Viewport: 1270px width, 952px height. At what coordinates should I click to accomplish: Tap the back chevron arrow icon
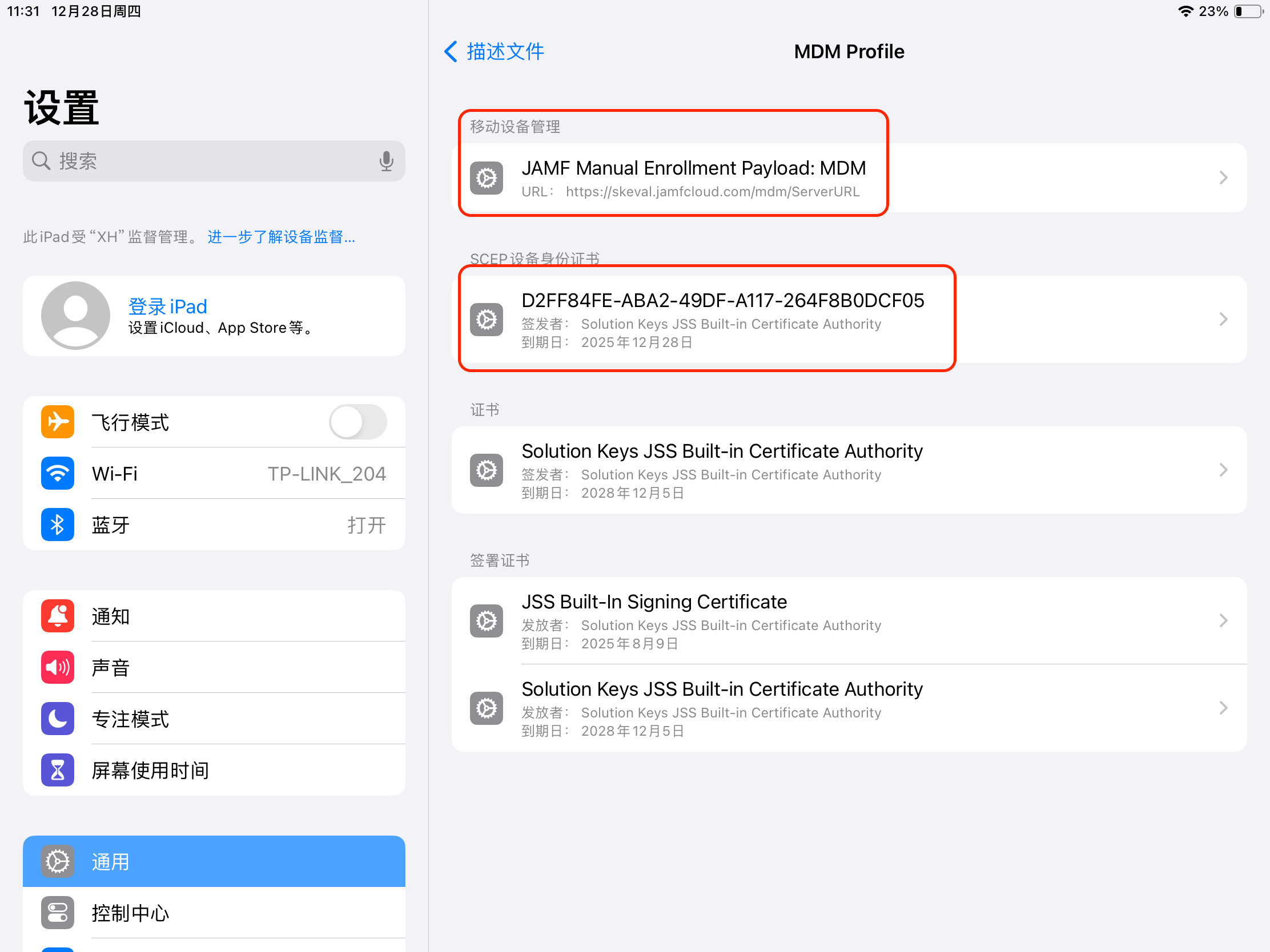451,51
